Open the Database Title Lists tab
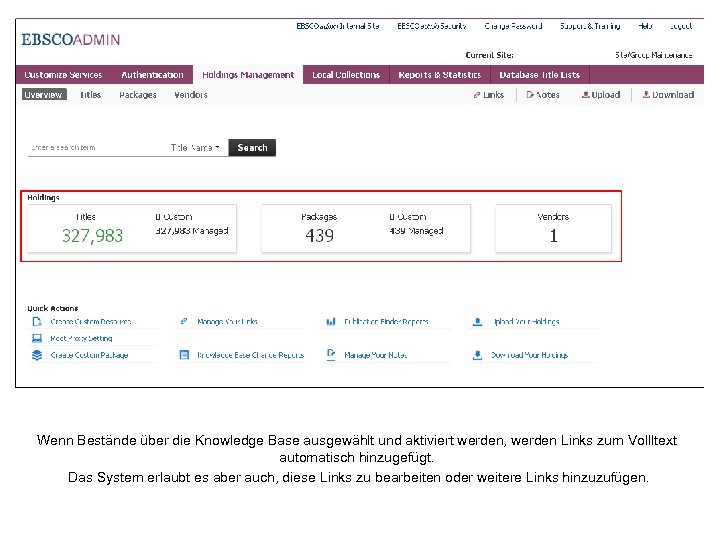The width and height of the screenshot is (720, 540). click(540, 75)
